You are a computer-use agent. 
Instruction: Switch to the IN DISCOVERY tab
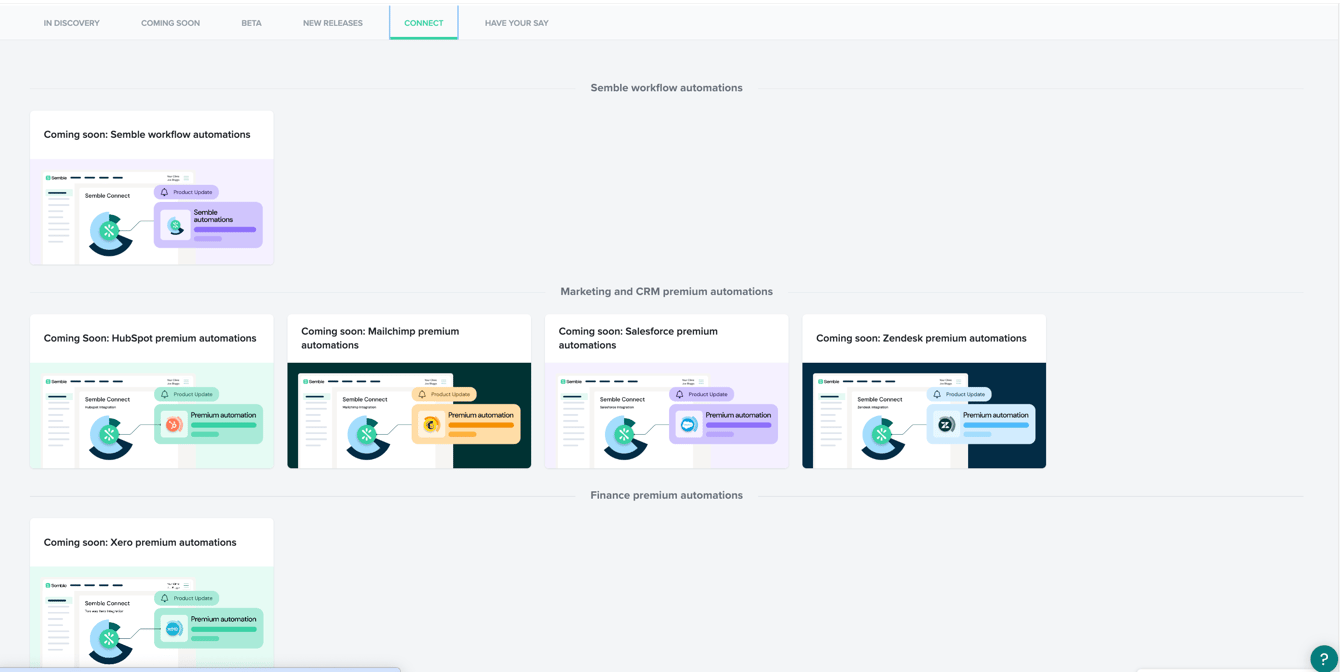[71, 22]
